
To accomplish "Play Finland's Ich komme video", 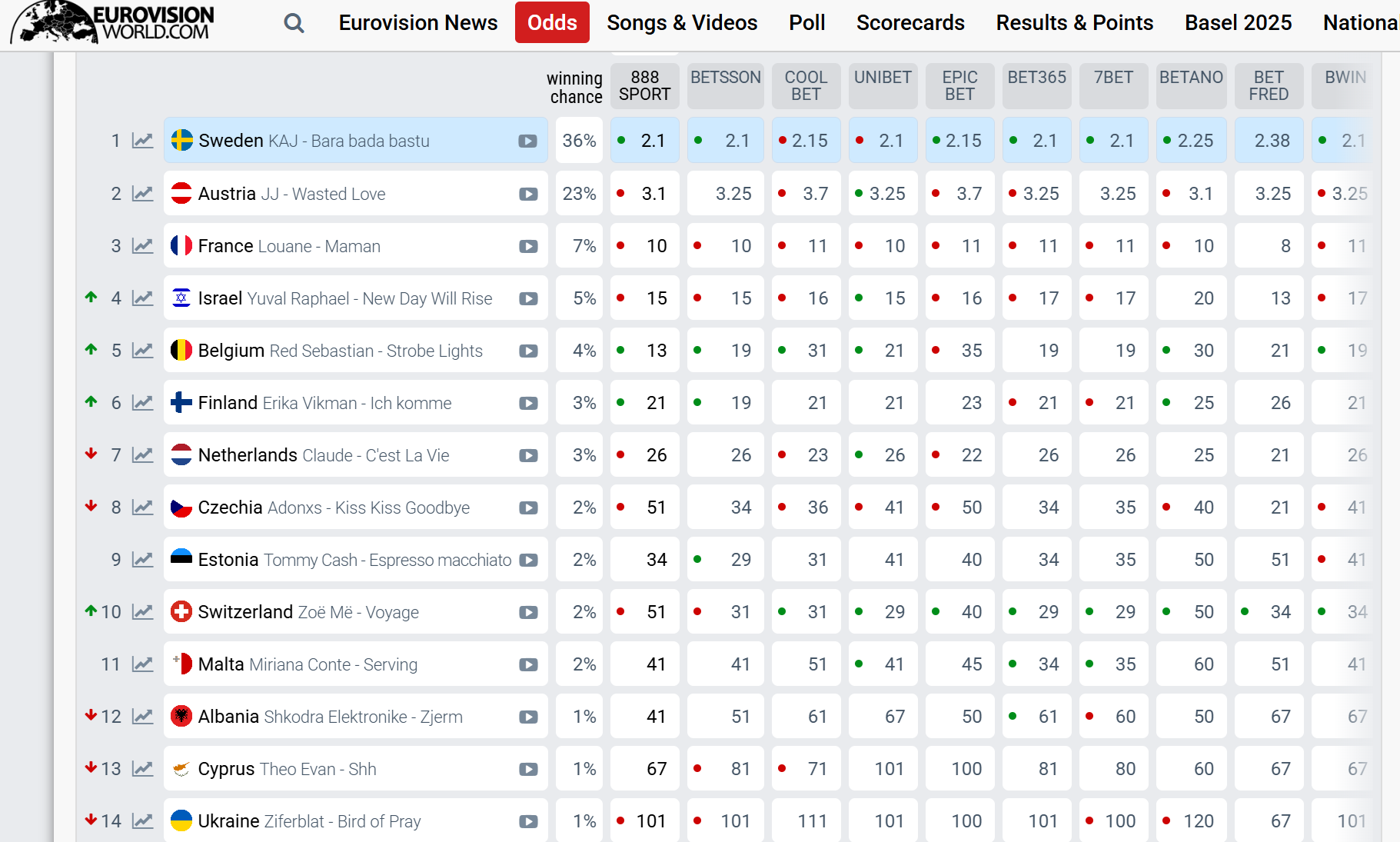I will 528,403.
